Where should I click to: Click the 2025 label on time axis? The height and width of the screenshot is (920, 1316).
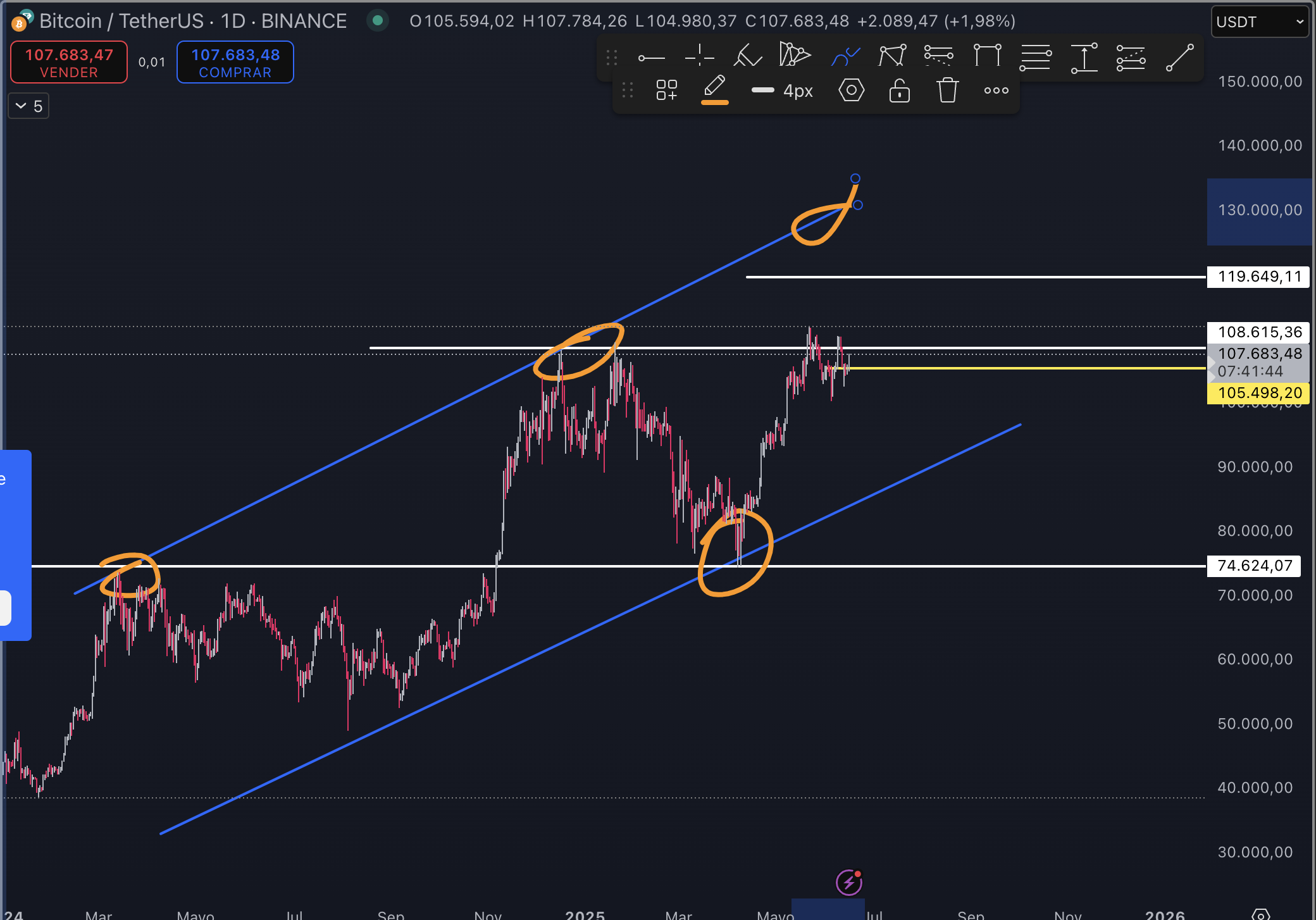pos(585,915)
